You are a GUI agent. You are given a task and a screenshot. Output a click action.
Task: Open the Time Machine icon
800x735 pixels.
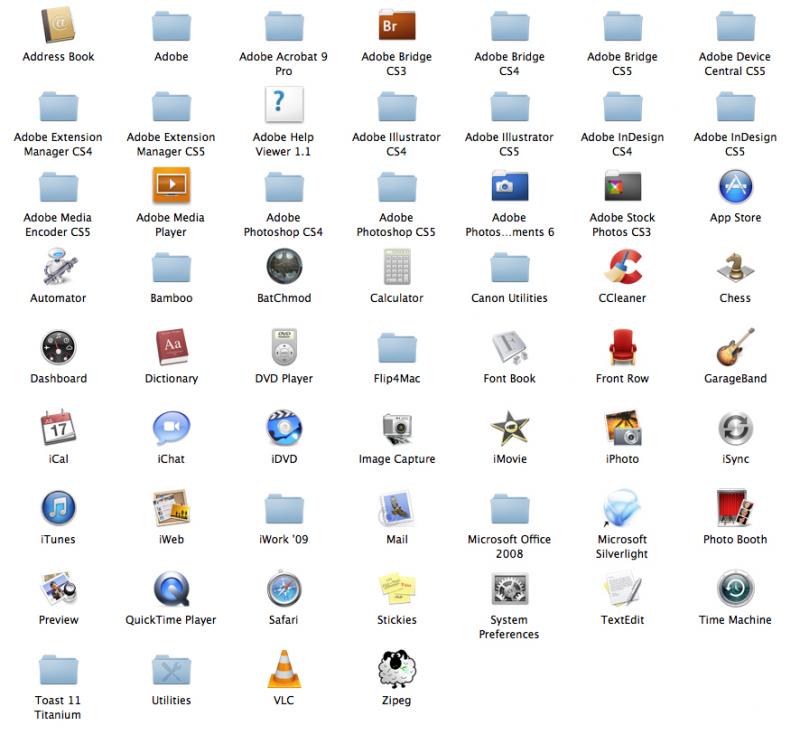(735, 588)
